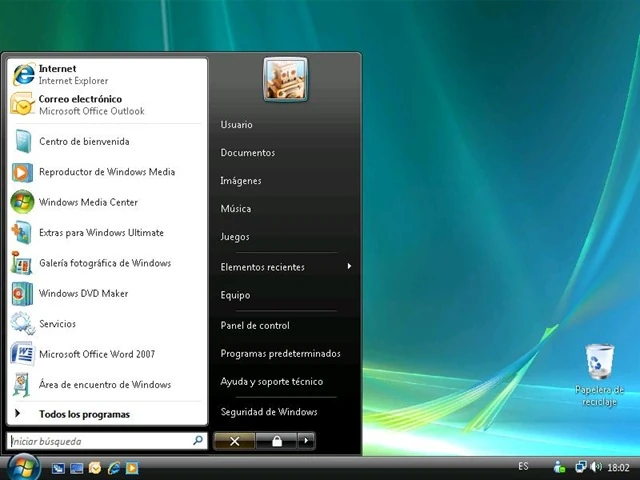Viewport: 640px width, 480px height.
Task: Click the Start orb button
Action: (24, 468)
